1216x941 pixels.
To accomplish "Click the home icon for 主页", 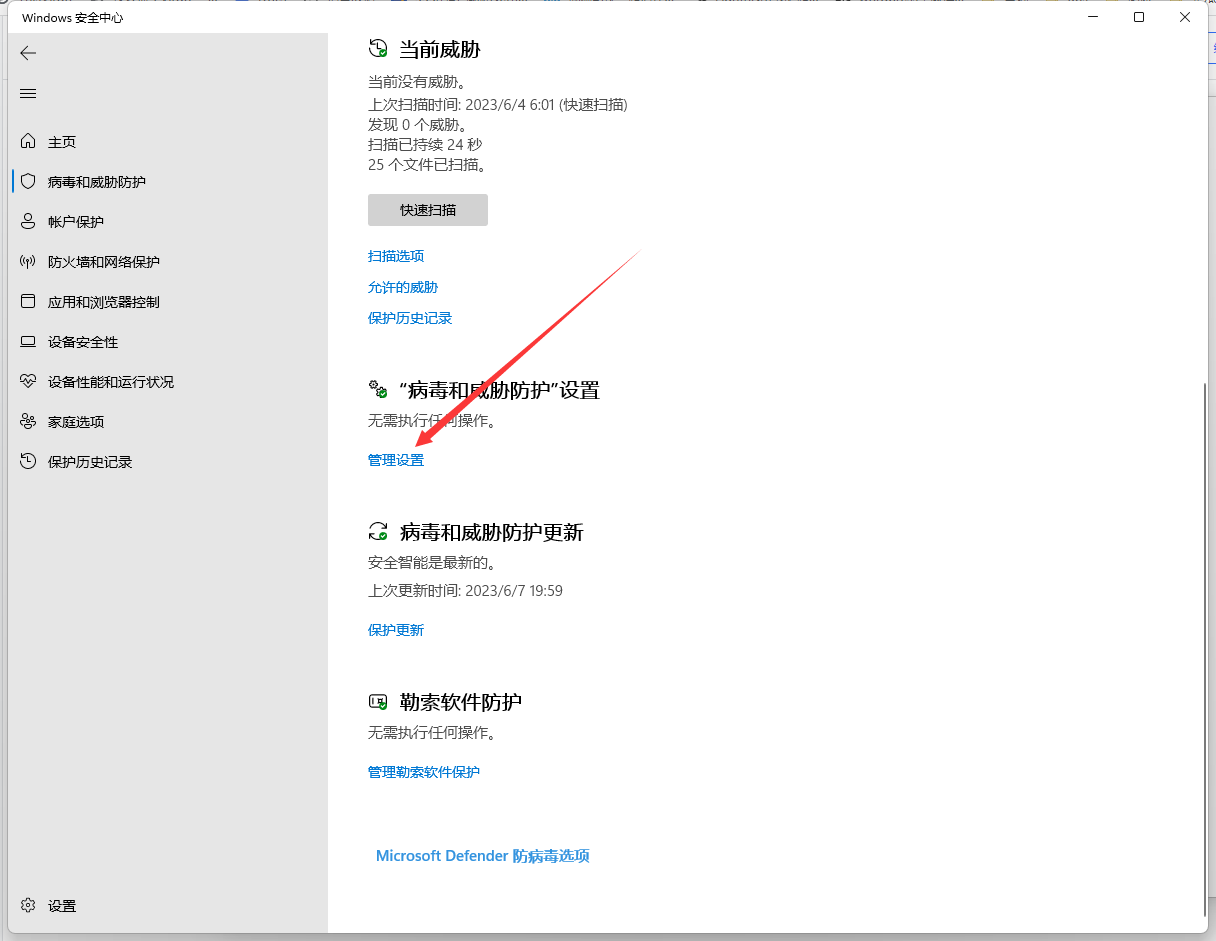I will (28, 142).
